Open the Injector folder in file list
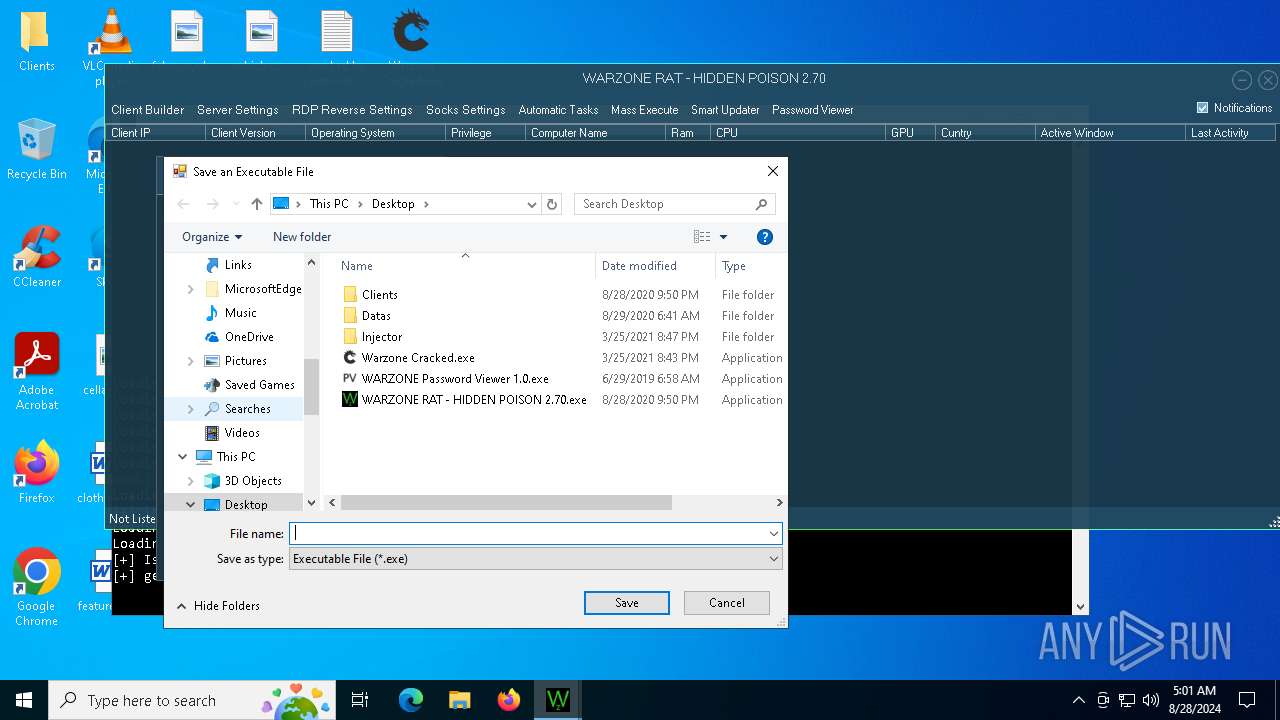The width and height of the screenshot is (1280, 720). click(x=382, y=337)
